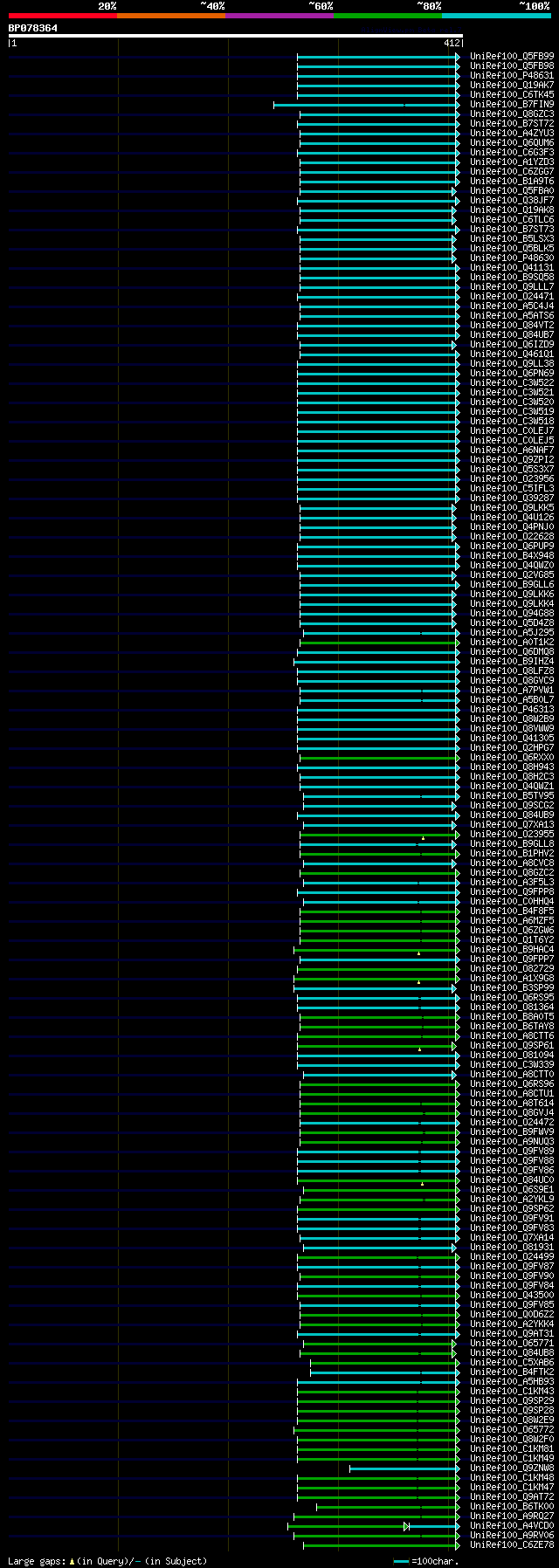Click the purple ~60% identity legend segment

tap(279, 16)
